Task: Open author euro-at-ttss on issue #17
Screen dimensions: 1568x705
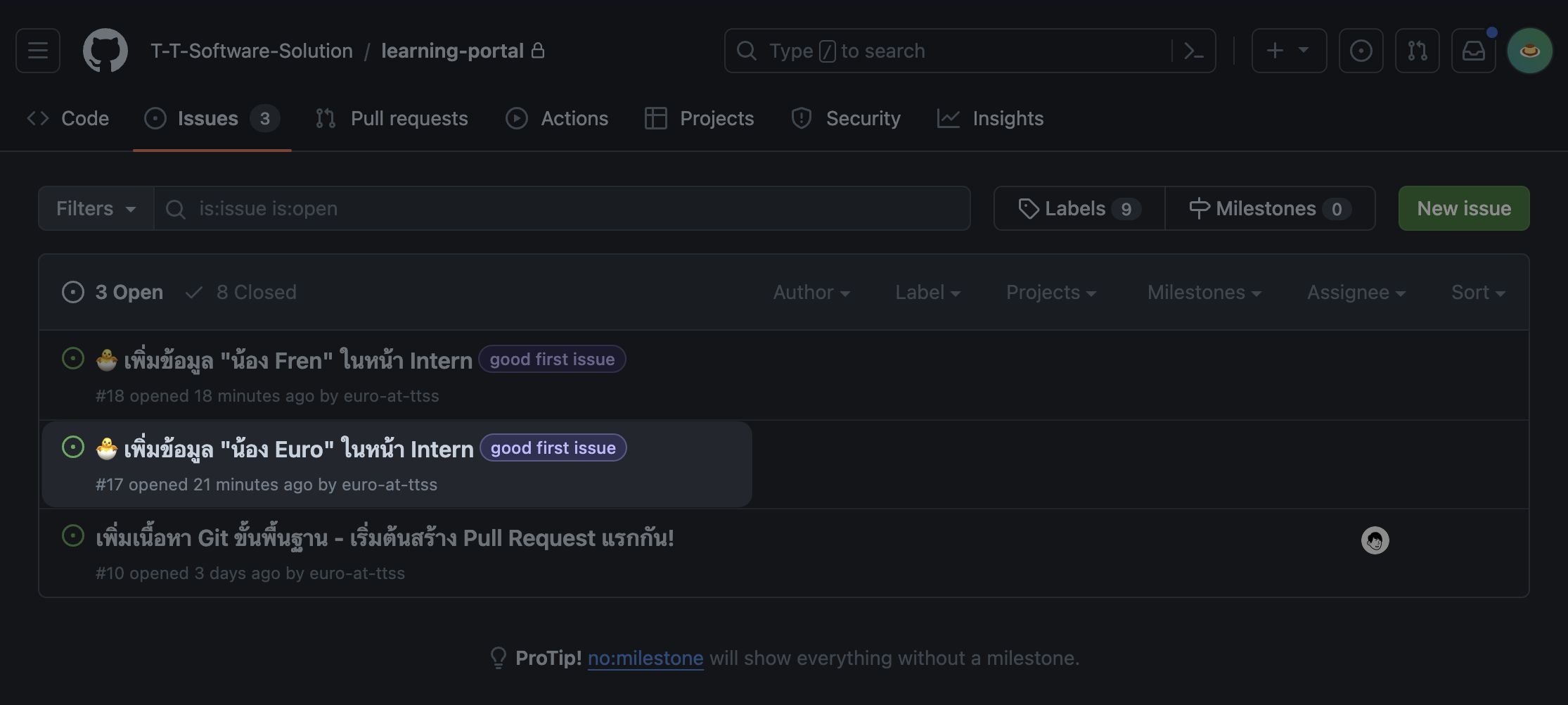Action: pyautogui.click(x=390, y=485)
